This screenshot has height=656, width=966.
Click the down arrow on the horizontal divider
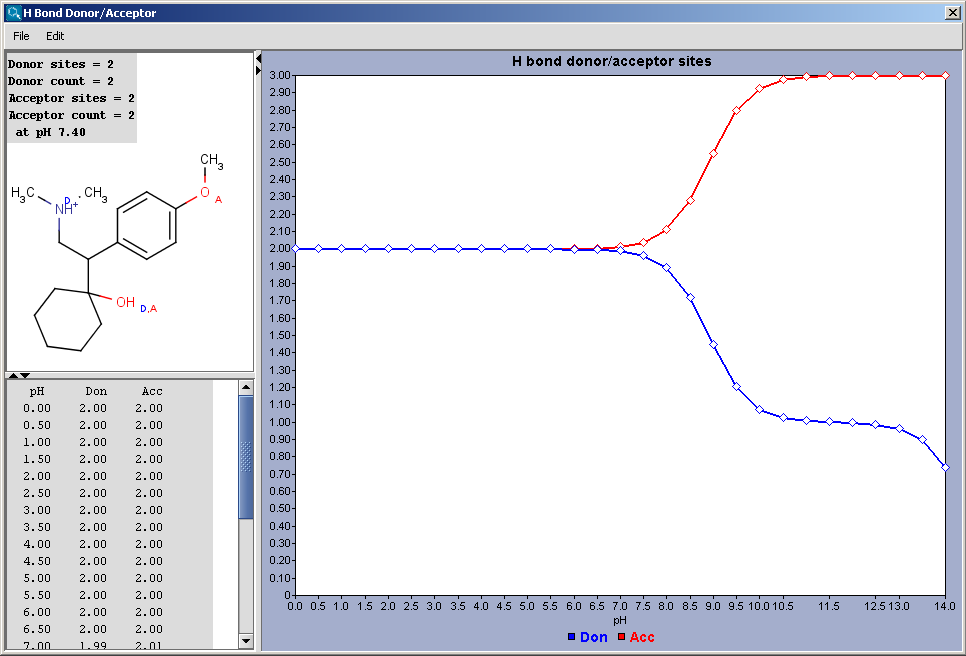pyautogui.click(x=25, y=375)
